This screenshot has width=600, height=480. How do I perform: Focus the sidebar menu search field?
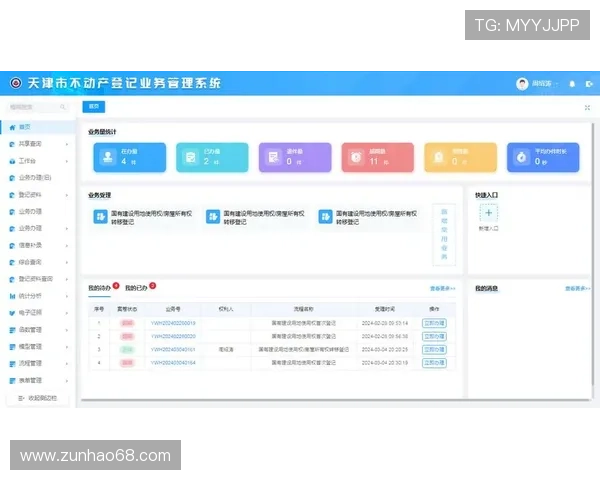38,107
